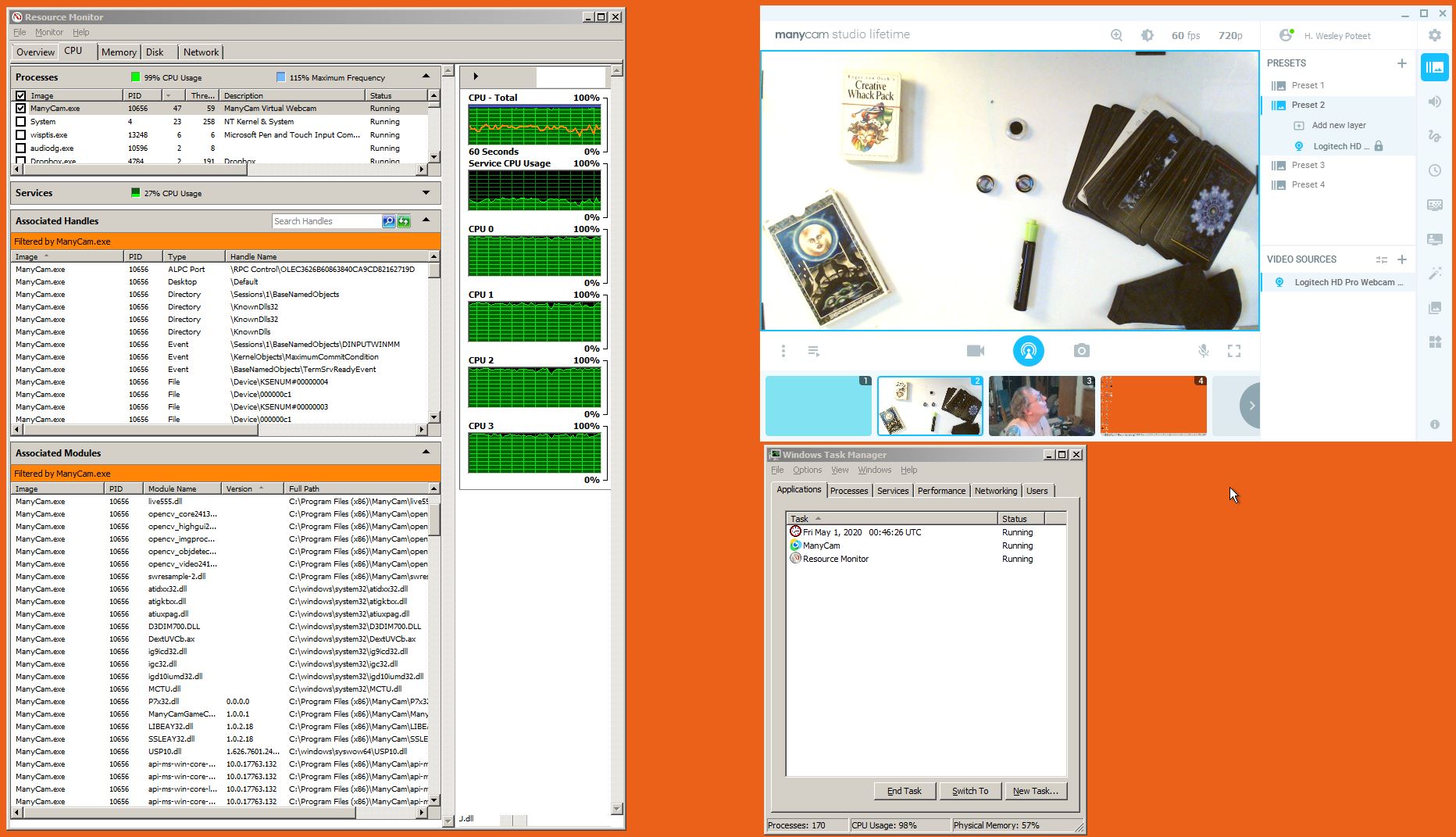Open the ManyCam playlist icon
Image resolution: width=1456 pixels, height=837 pixels.
813,351
